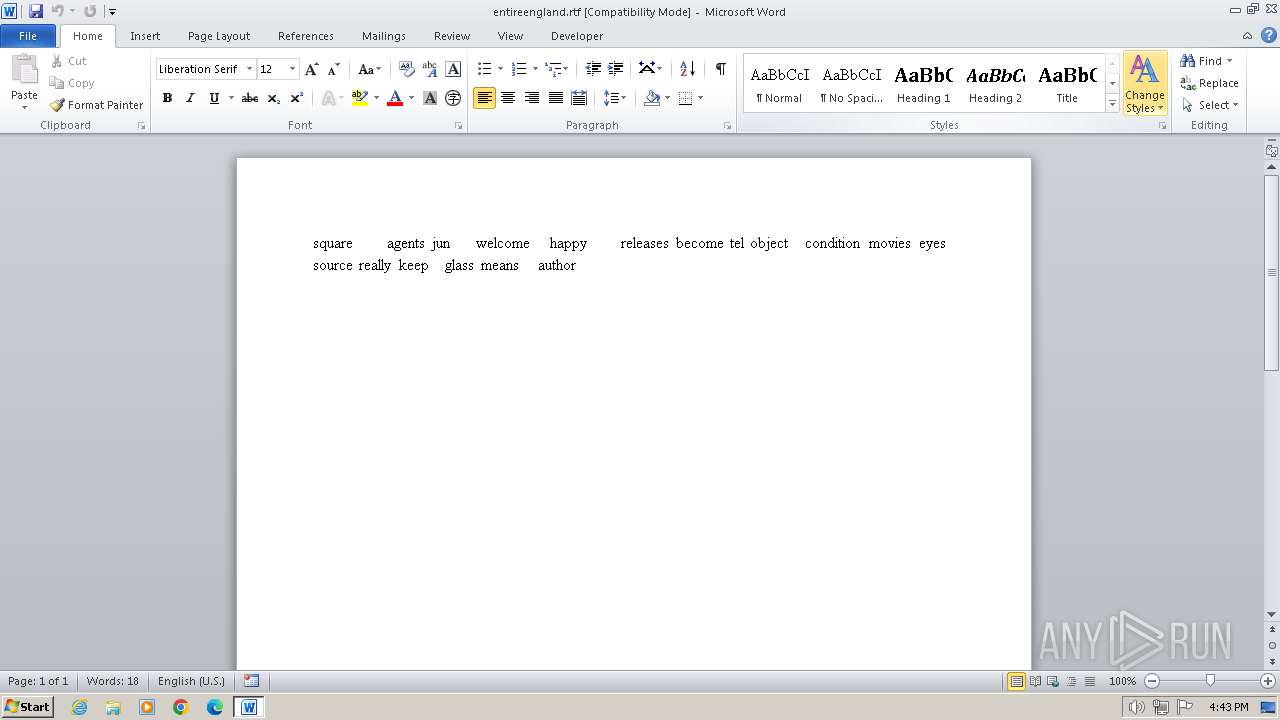
Task: Click the Replace icon in Editing group
Action: point(1188,83)
